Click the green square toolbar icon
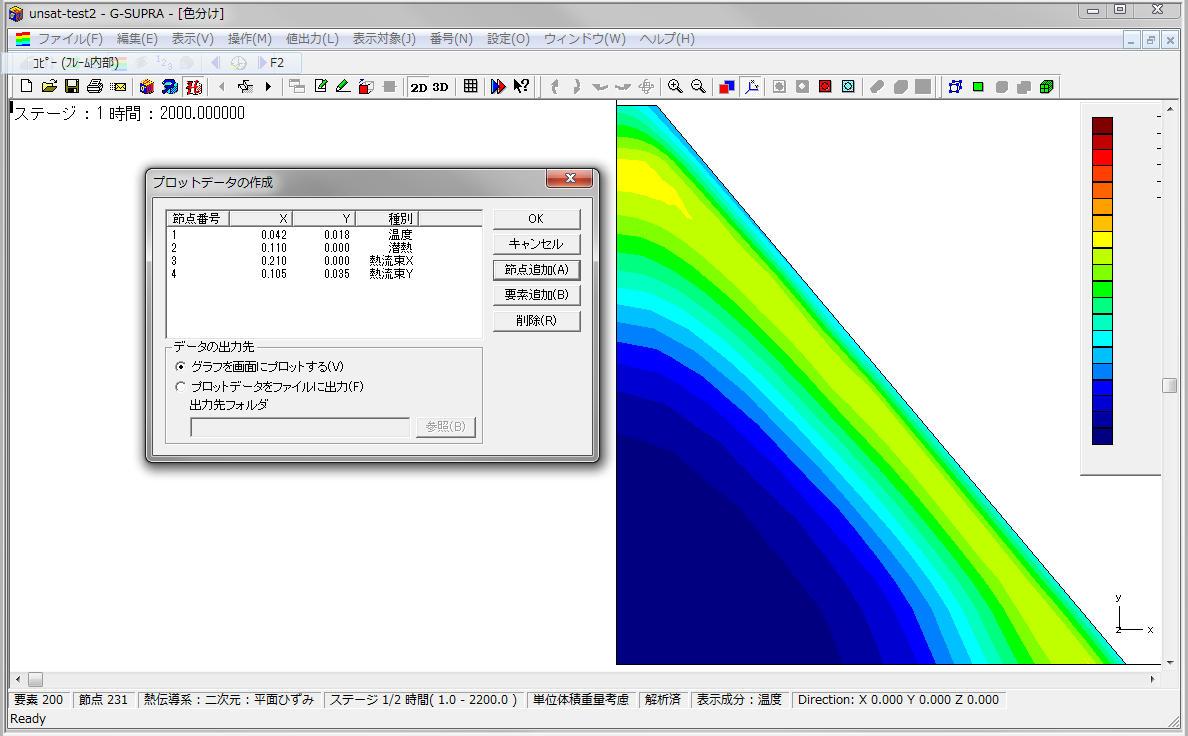Screen dimensions: 1188x736 pos(978,86)
